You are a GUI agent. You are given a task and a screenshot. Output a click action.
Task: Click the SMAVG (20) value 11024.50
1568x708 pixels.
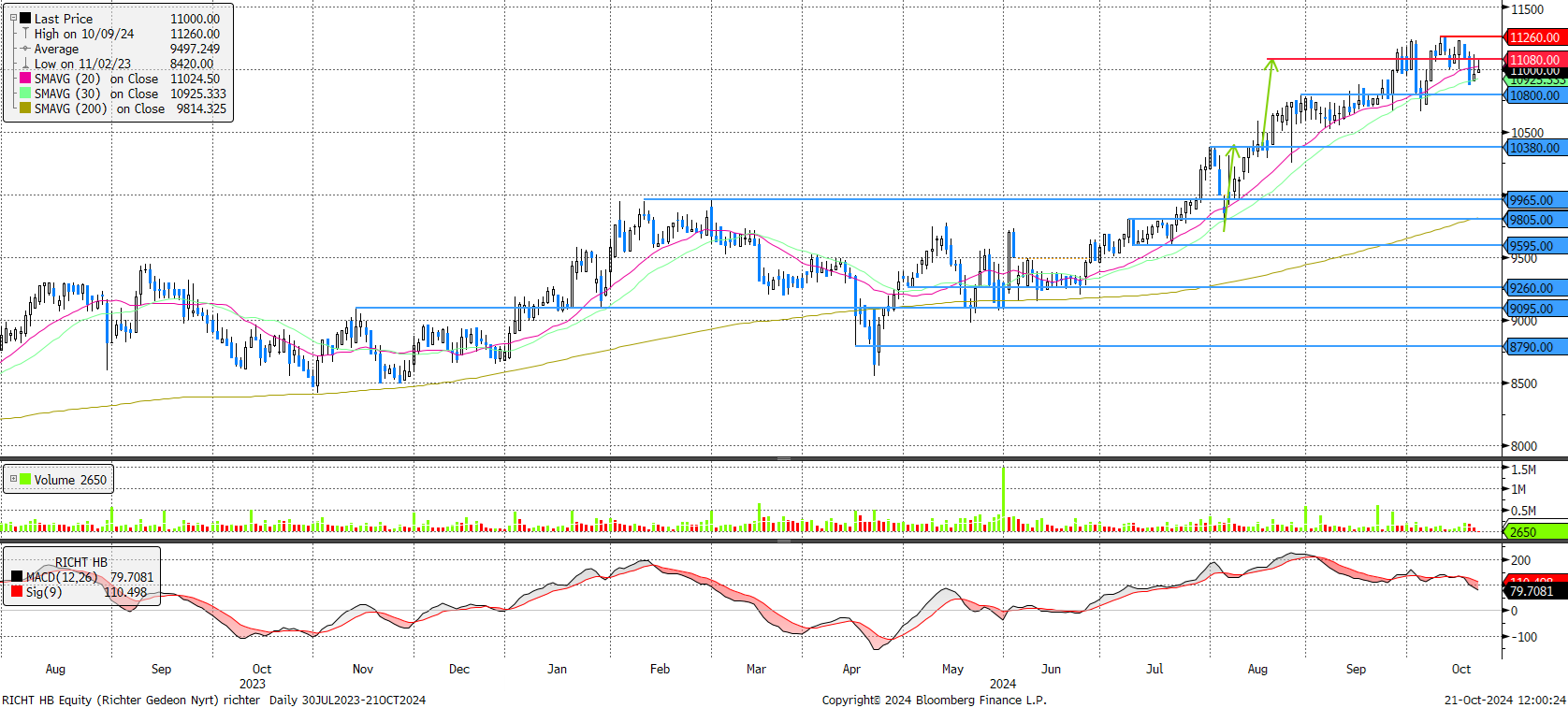coord(195,79)
